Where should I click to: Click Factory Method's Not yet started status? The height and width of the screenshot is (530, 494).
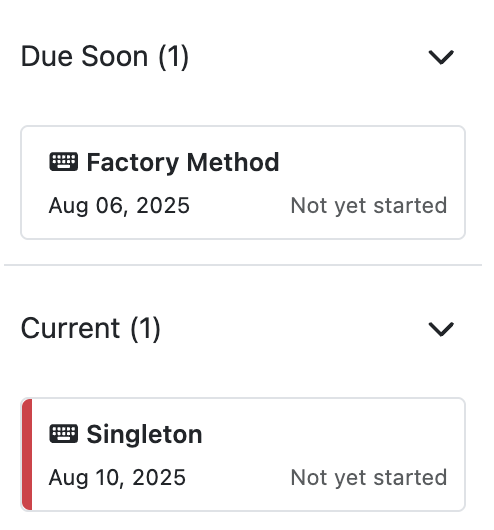pos(369,206)
